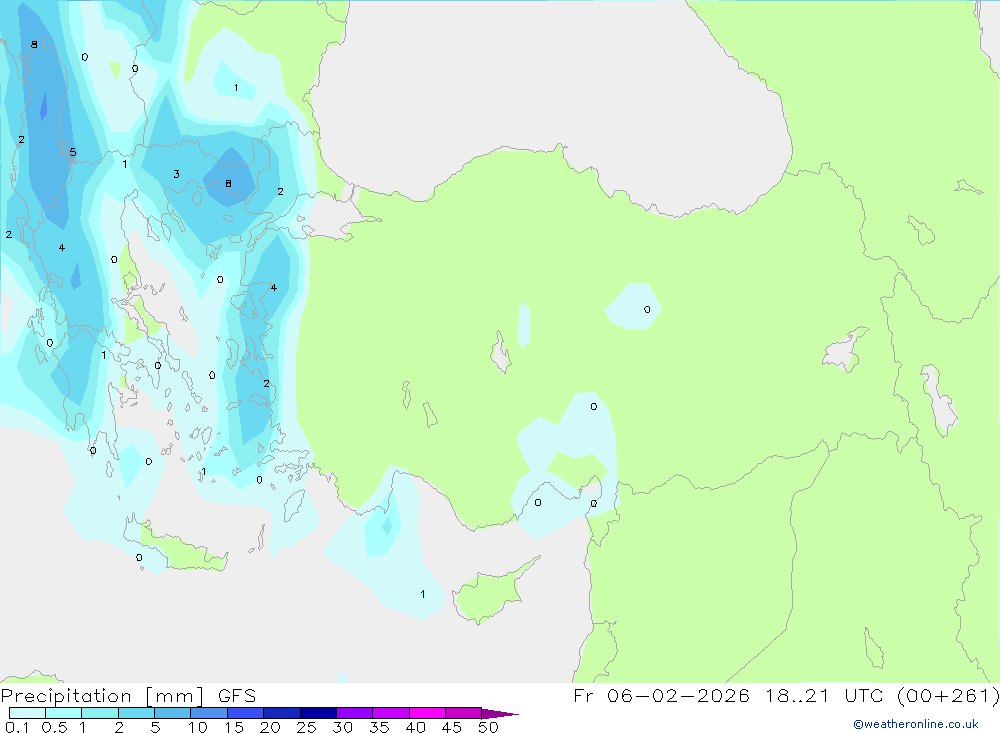Select the 20–25 mm dark blue legend swatch
This screenshot has height=733, width=1000.
[x=282, y=713]
